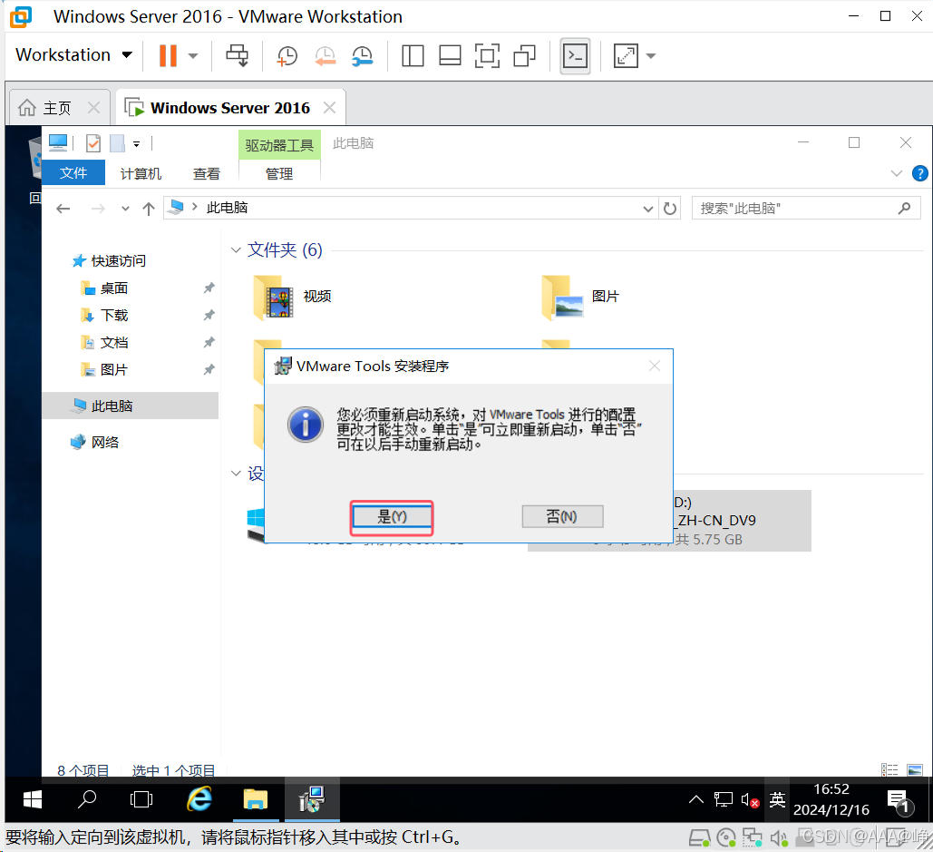933x852 pixels.
Task: Go up one folder level
Action: [x=148, y=208]
